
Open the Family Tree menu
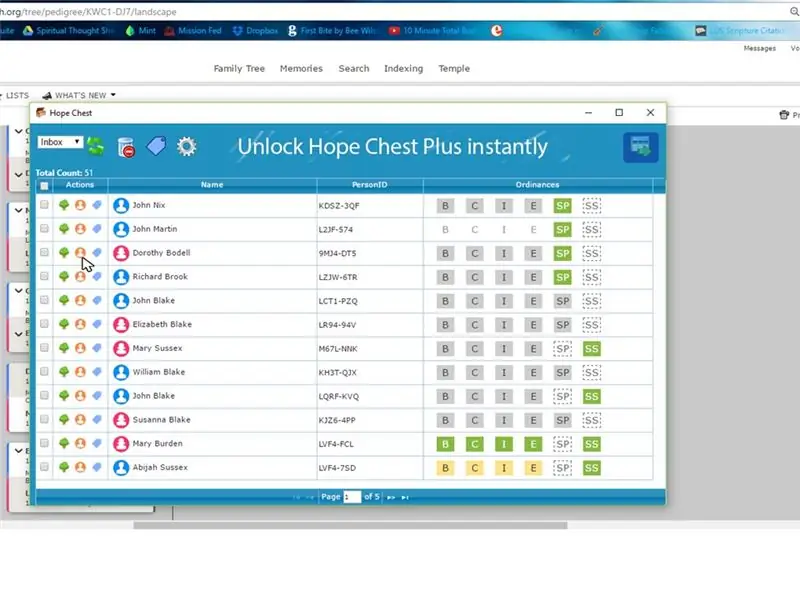click(239, 68)
